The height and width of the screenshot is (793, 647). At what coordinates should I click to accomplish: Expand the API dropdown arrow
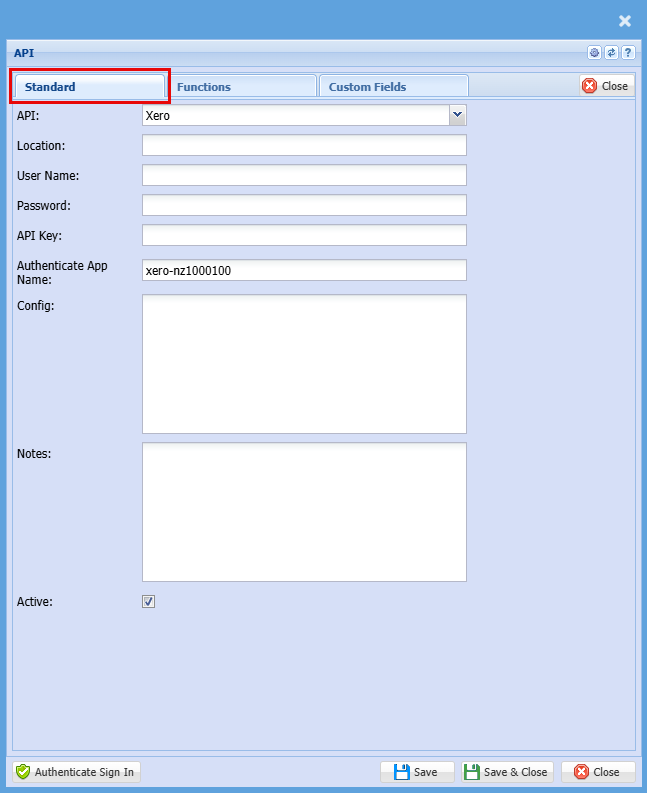point(458,115)
